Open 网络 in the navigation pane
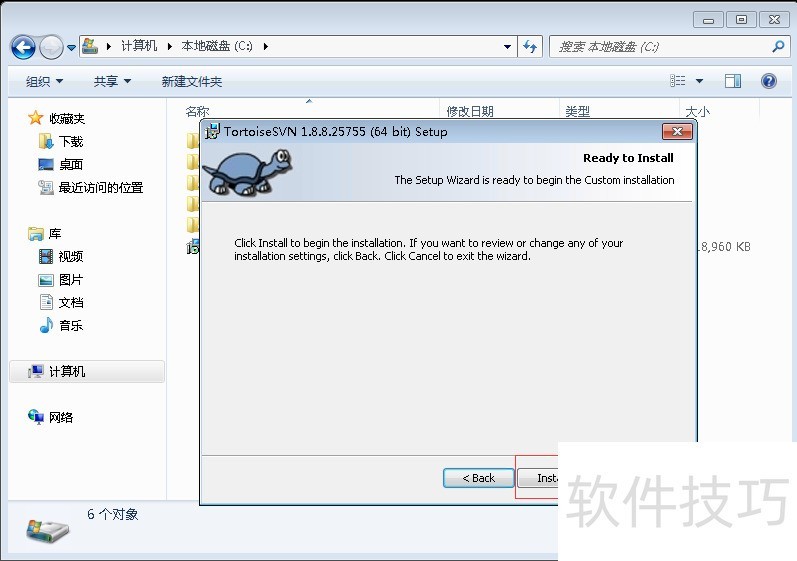797x561 pixels. pyautogui.click(x=60, y=418)
